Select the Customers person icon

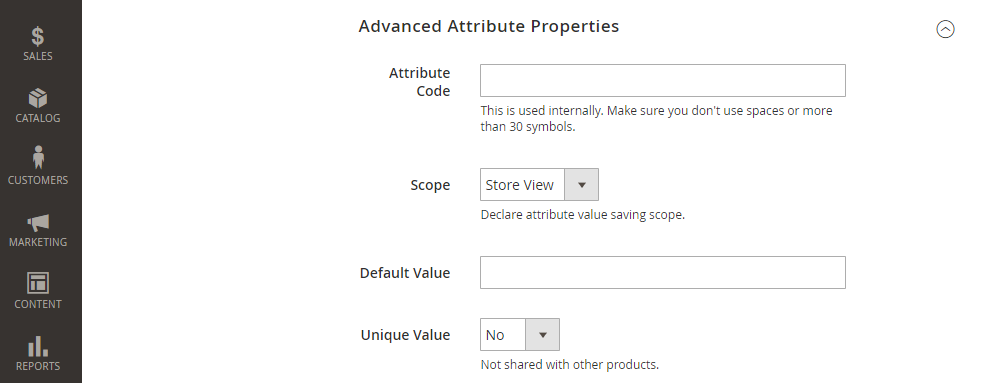tap(38, 157)
